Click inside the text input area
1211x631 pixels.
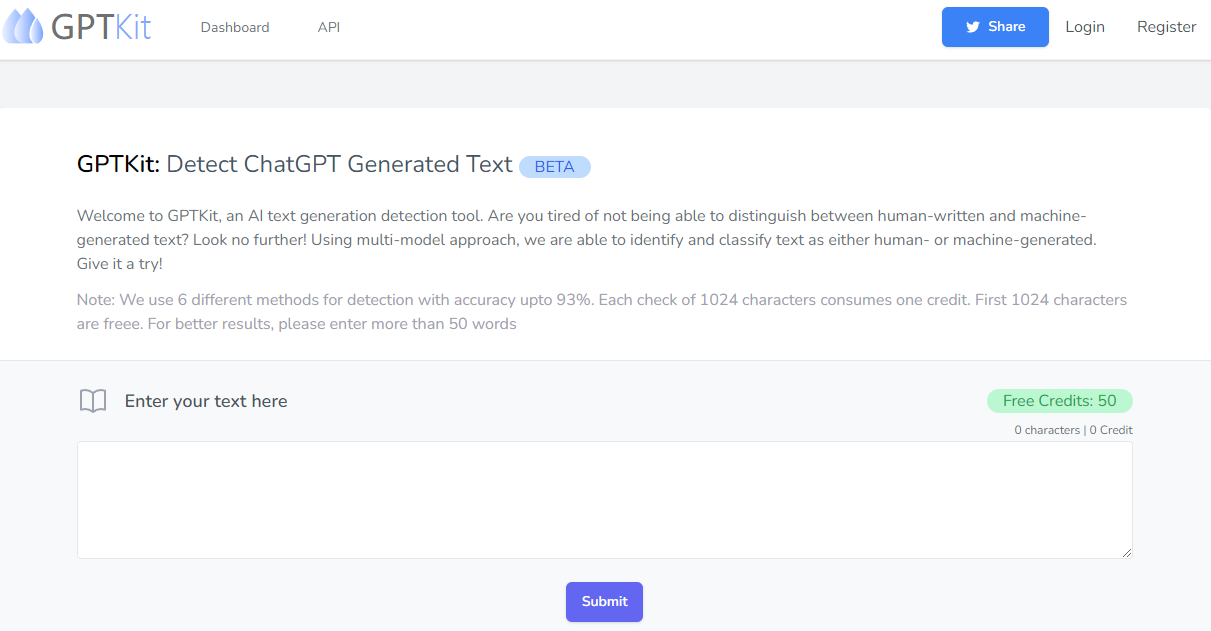[604, 498]
